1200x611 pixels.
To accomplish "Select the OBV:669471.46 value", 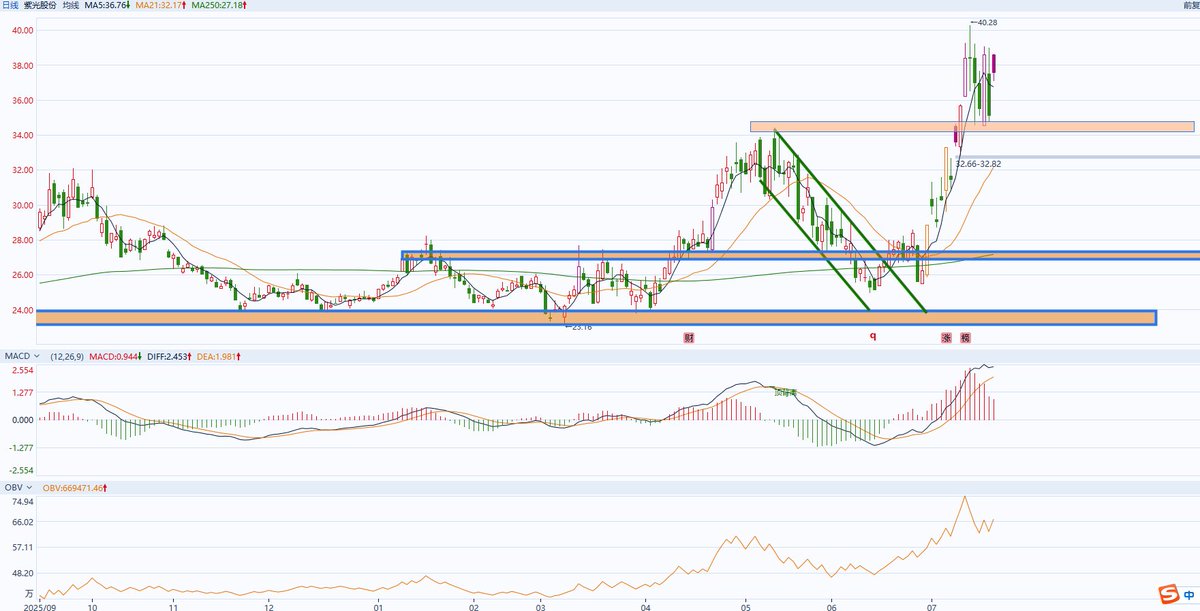I will [74, 487].
